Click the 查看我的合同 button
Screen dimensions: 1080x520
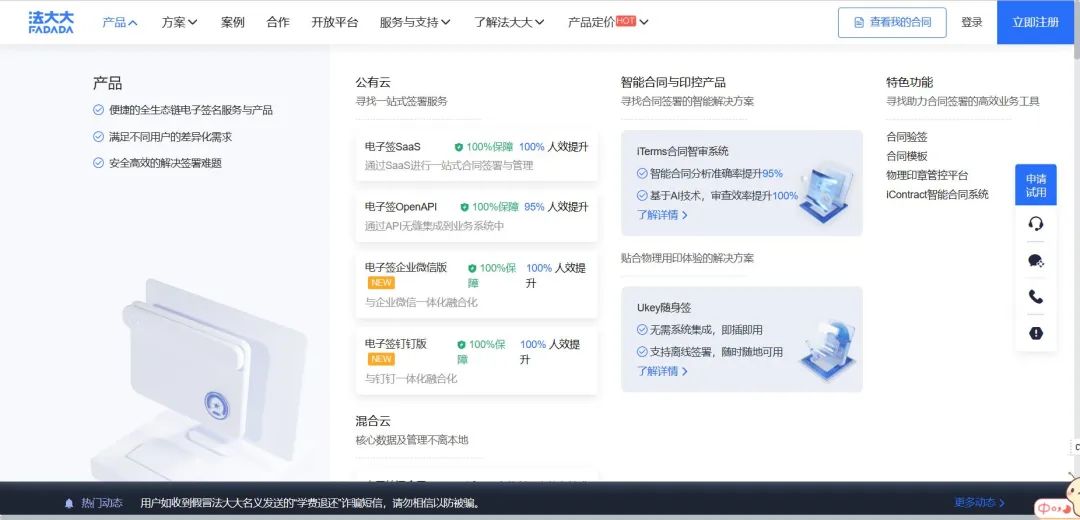point(892,22)
